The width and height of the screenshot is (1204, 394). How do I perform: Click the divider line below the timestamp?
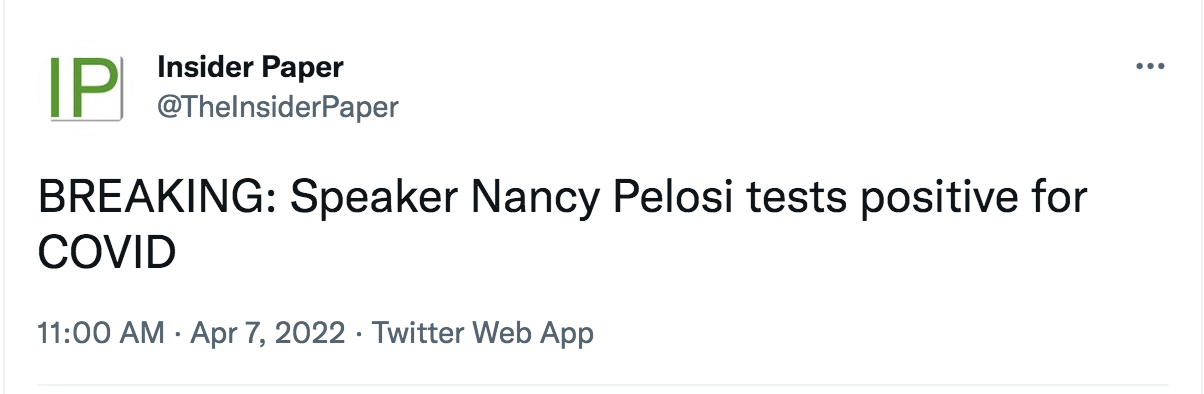pos(603,385)
